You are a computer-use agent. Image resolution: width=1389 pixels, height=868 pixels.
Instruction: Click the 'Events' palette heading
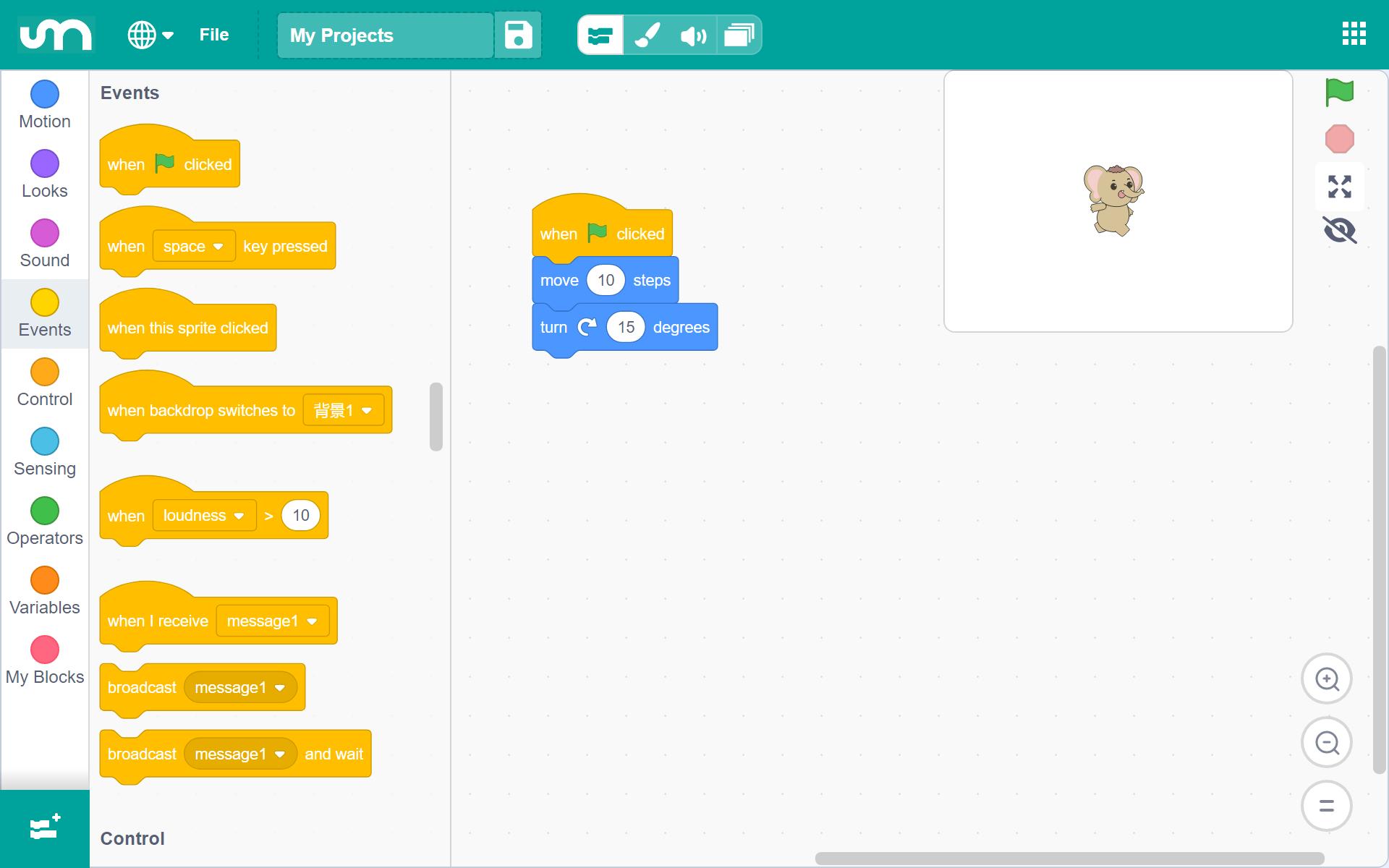[x=129, y=93]
